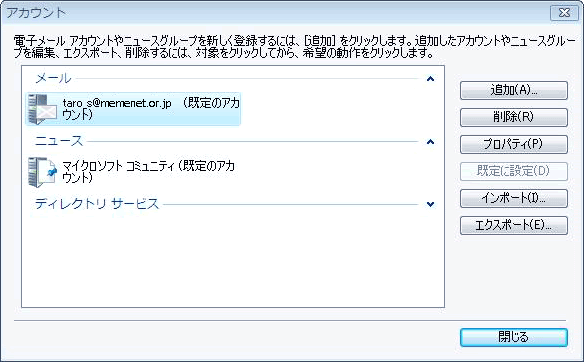Click the mail account server icon
This screenshot has width=584, height=362.
tap(42, 109)
